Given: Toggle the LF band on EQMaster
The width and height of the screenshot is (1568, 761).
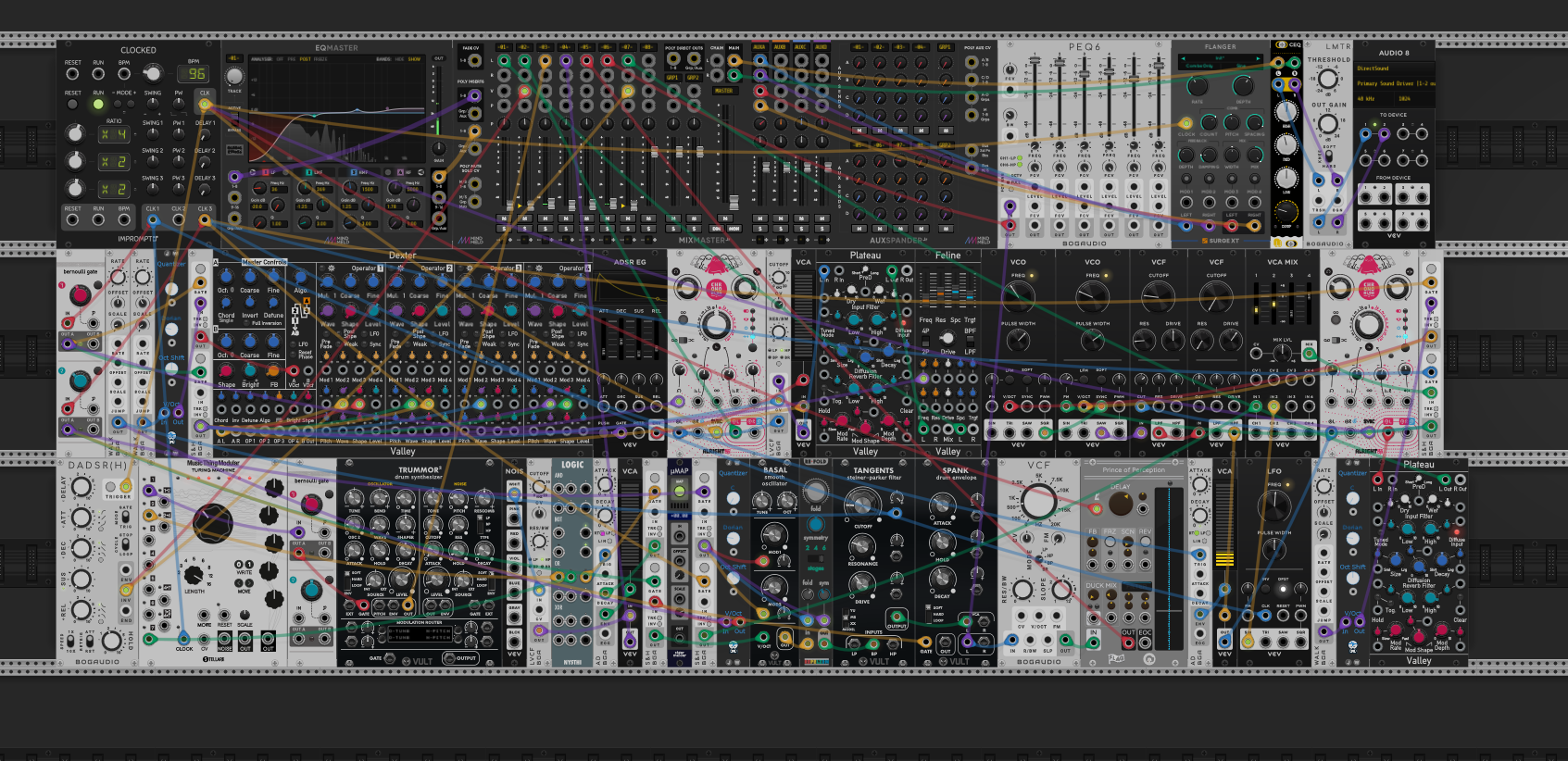Looking at the screenshot, I should pos(264,172).
